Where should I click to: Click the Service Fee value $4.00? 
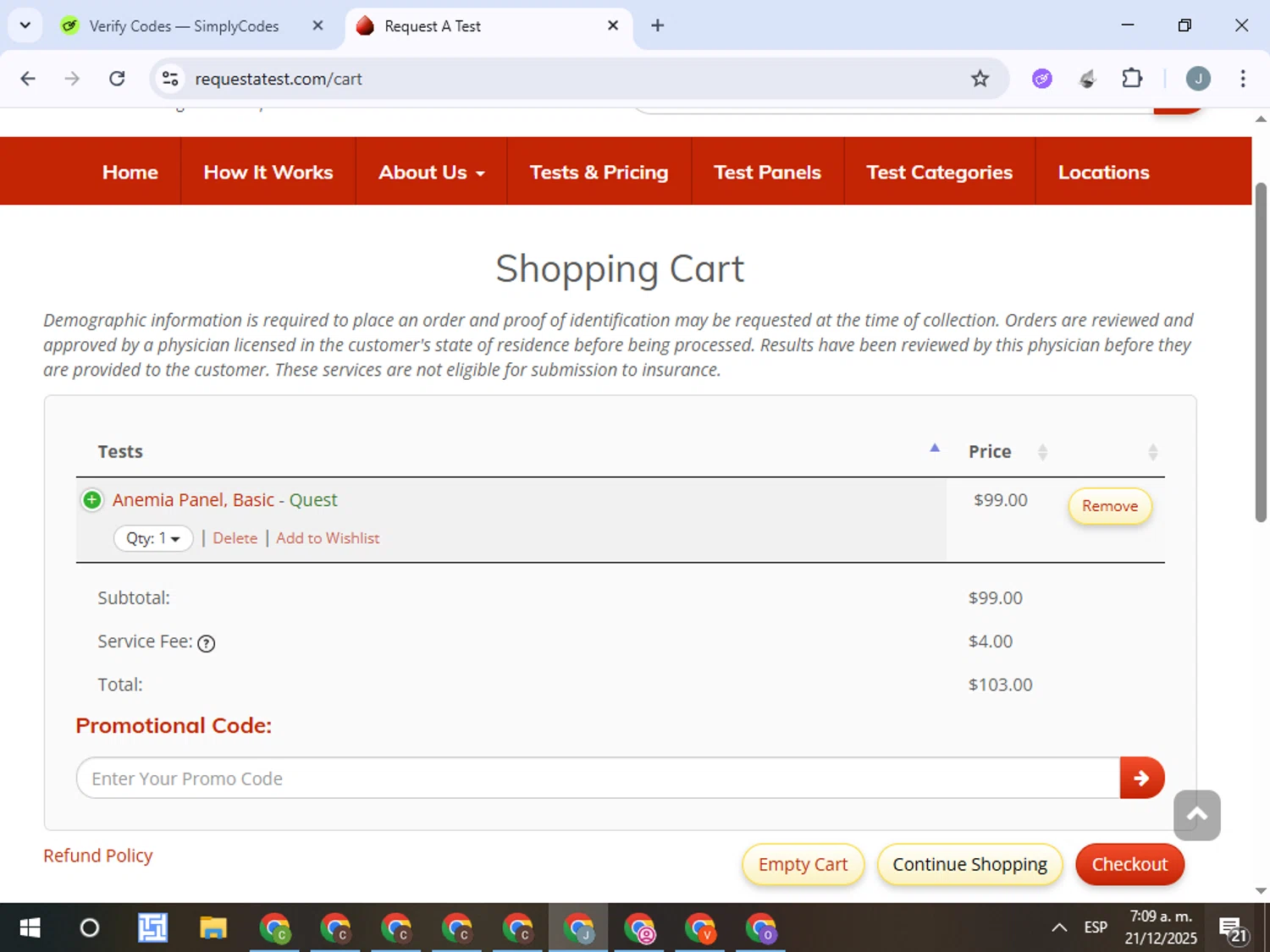tap(990, 641)
